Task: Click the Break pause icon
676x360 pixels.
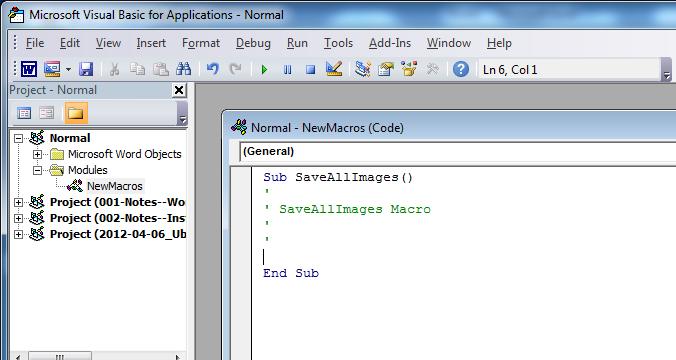Action: 288,69
